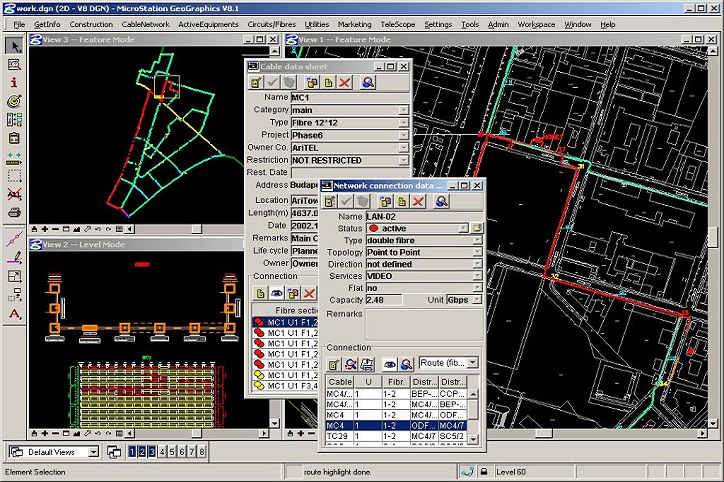Click the Name field showing LAN-02

424,216
